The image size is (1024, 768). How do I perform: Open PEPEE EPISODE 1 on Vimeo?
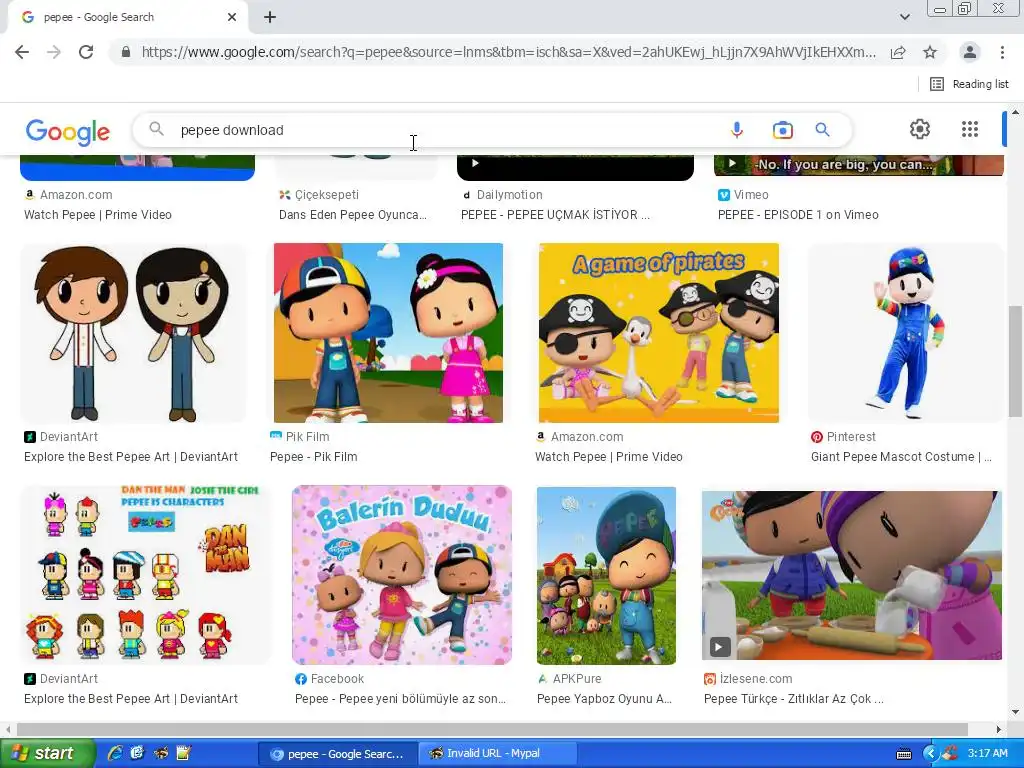click(798, 215)
